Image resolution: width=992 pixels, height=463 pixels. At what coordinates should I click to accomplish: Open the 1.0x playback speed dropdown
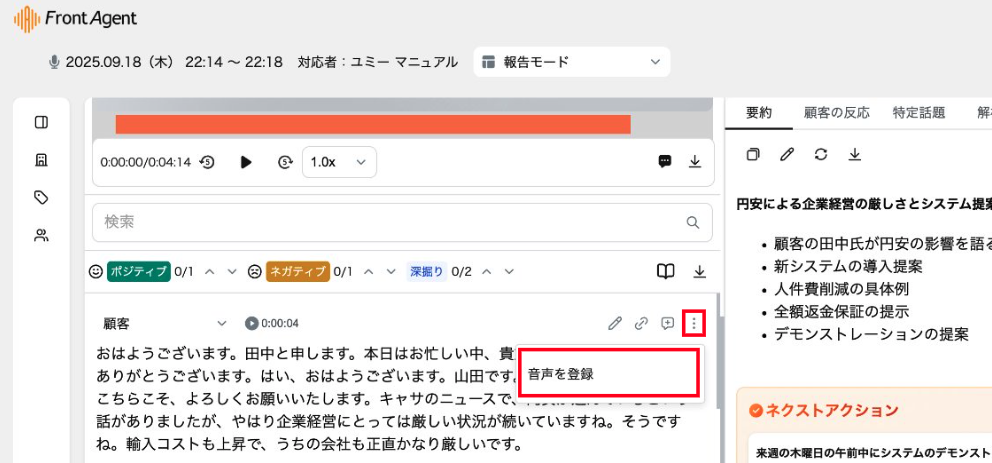click(339, 162)
